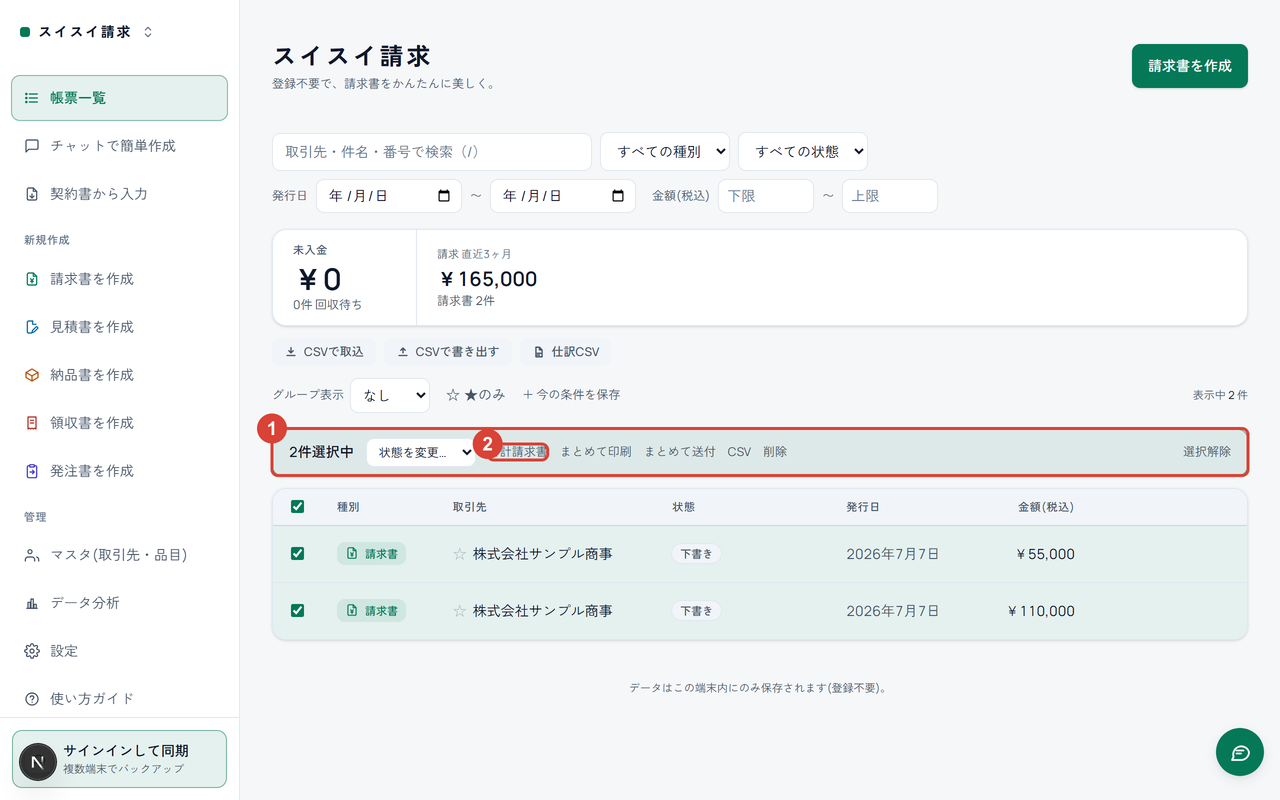
Task: Click まとめて印刷 in the selection bar
Action: (x=596, y=452)
